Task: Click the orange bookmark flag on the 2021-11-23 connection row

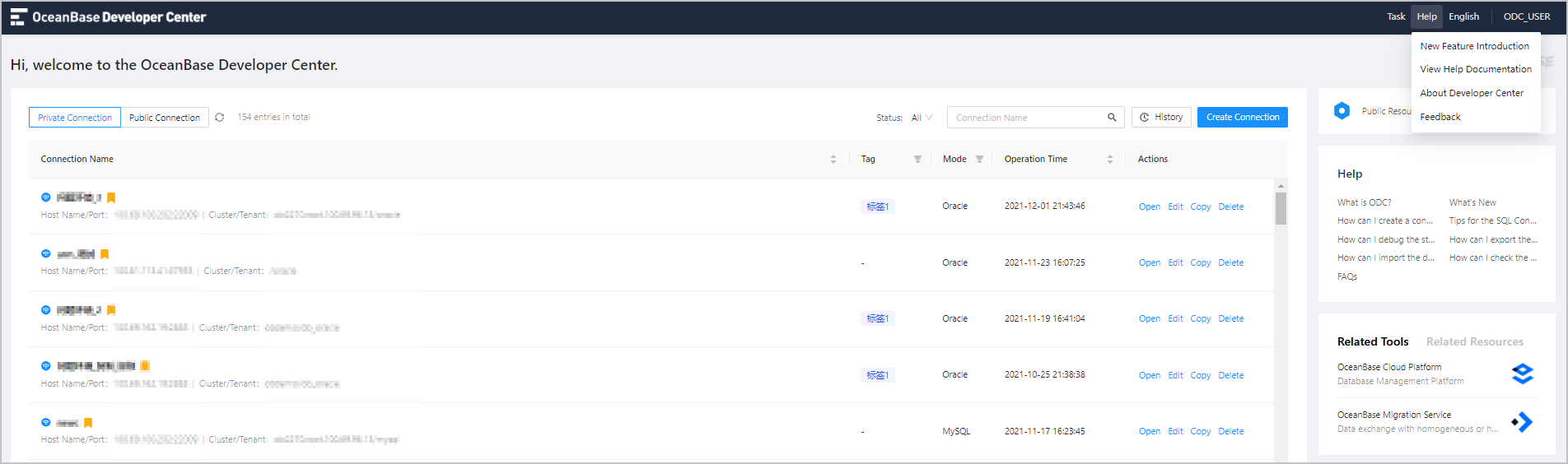Action: tap(105, 254)
